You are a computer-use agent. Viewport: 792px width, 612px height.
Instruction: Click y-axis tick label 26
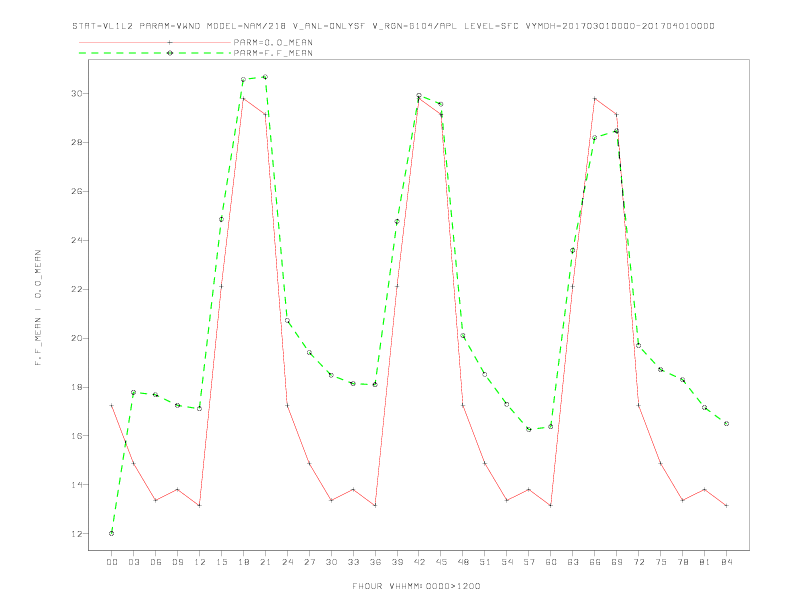click(x=76, y=191)
